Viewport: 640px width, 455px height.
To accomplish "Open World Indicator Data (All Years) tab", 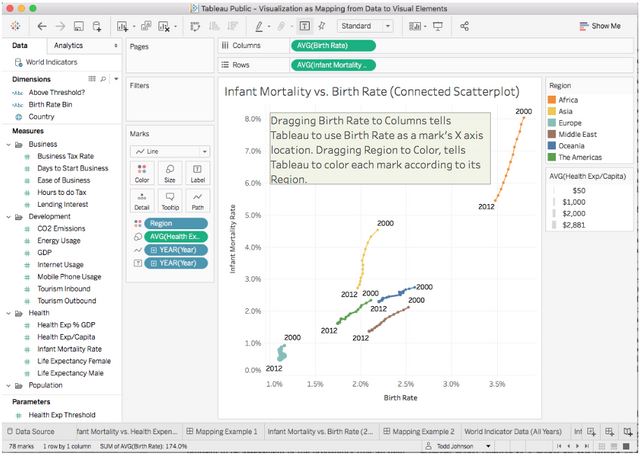I will pos(513,431).
